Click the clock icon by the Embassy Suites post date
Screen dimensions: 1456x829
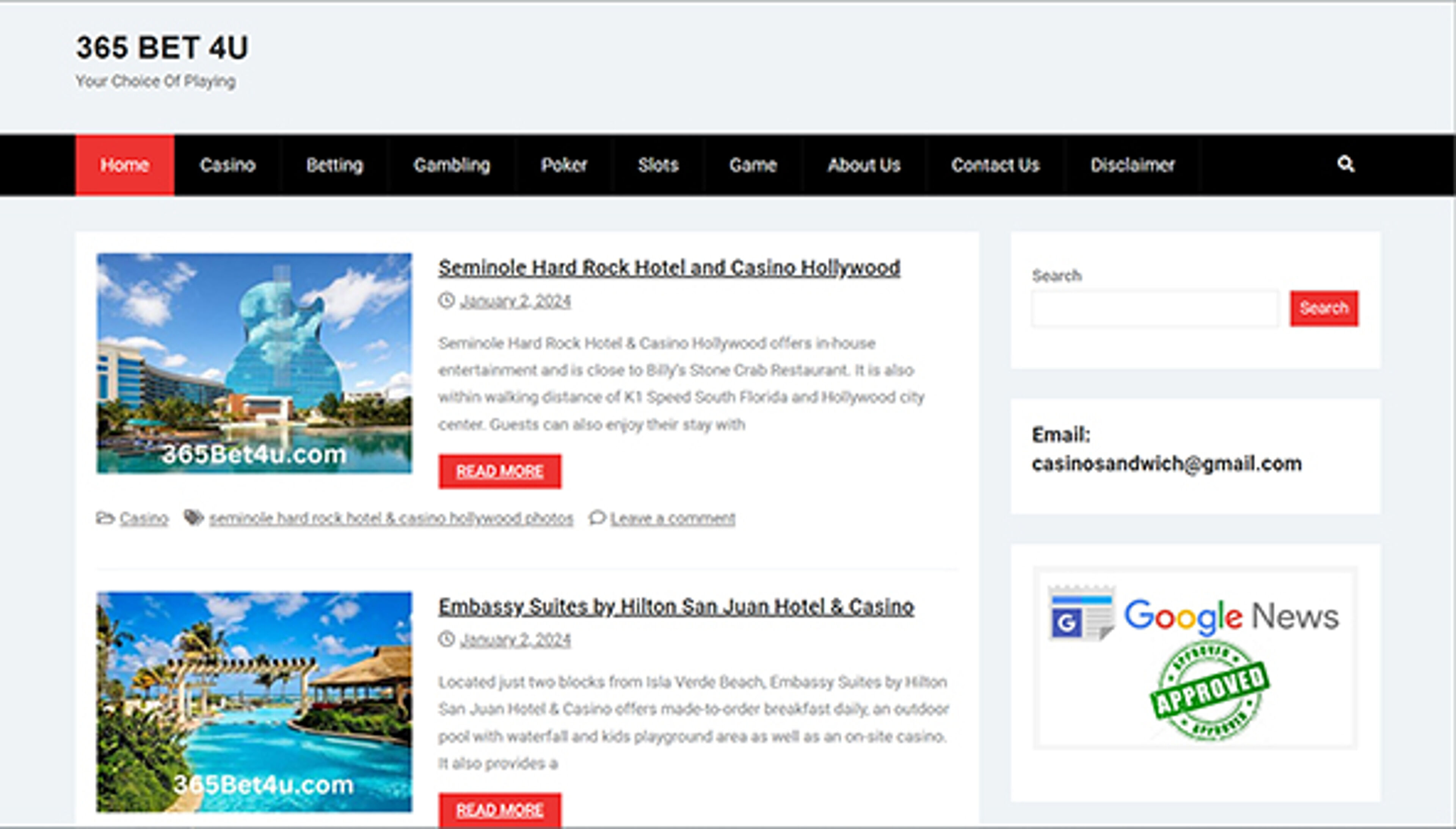click(x=446, y=639)
